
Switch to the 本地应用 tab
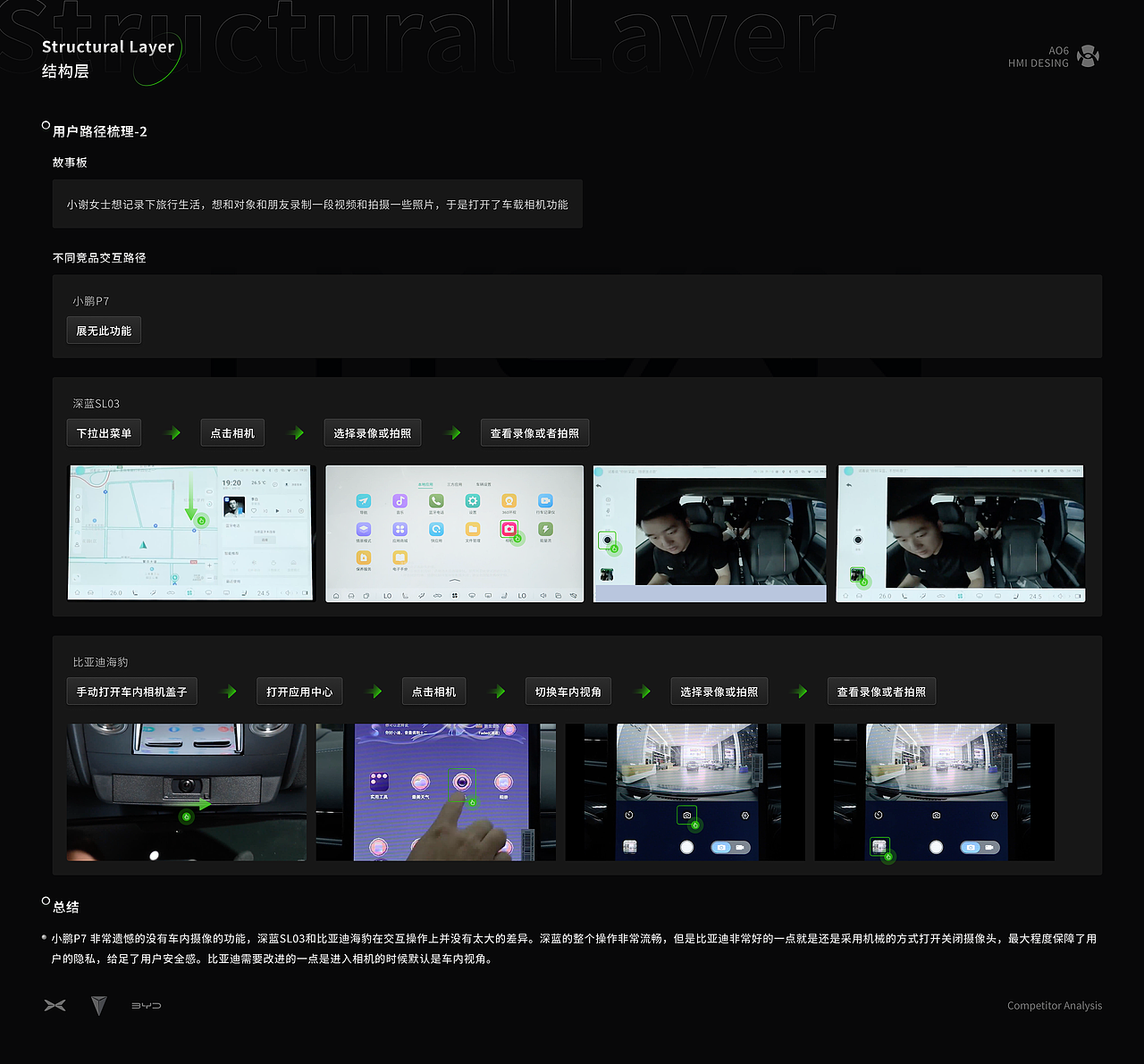(x=425, y=484)
